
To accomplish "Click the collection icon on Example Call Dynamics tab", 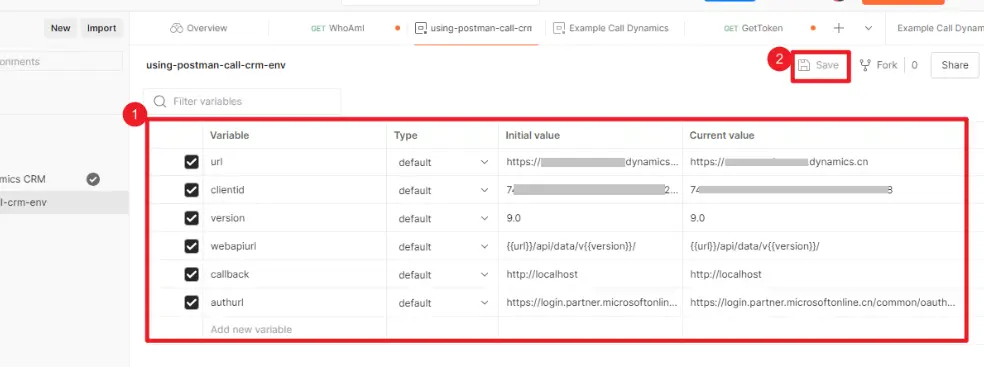I will point(559,28).
